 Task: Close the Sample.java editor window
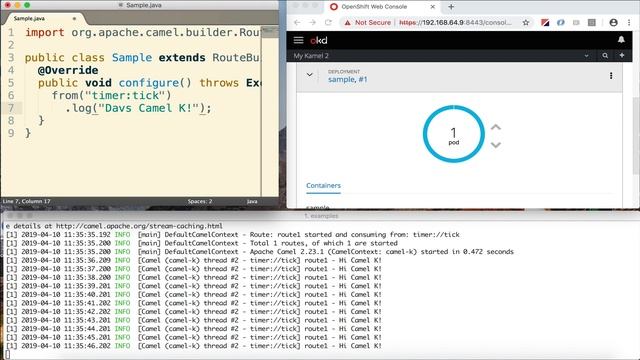click(x=8, y=5)
